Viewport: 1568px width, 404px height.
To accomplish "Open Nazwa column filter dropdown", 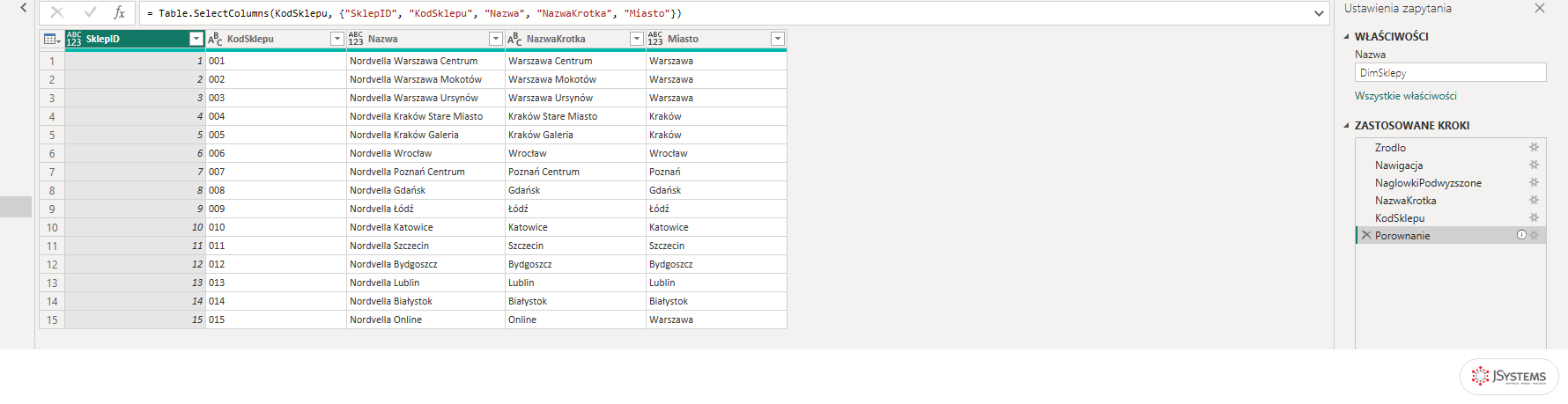I will [495, 39].
